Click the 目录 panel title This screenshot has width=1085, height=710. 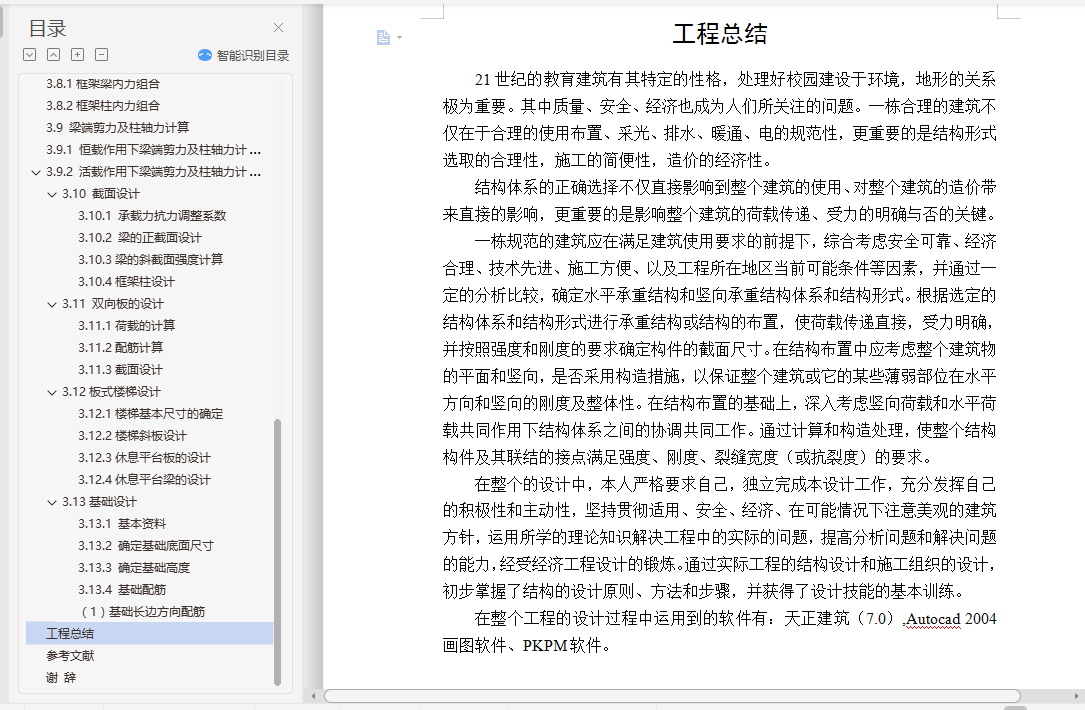(x=48, y=28)
